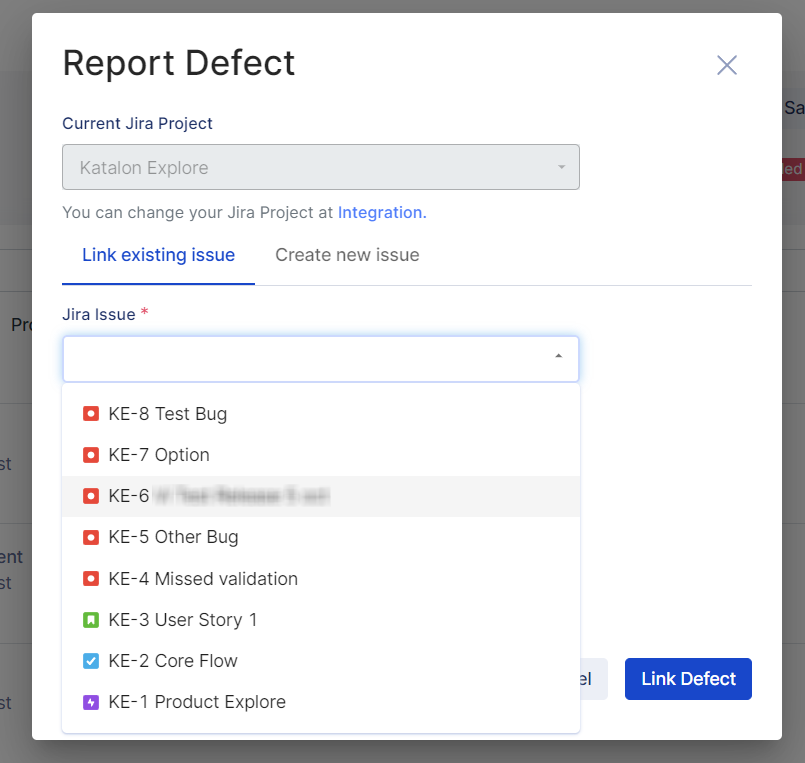Screen dimensions: 805x763
Task: Open the Katalon Explore project dropdown
Action: tap(320, 167)
